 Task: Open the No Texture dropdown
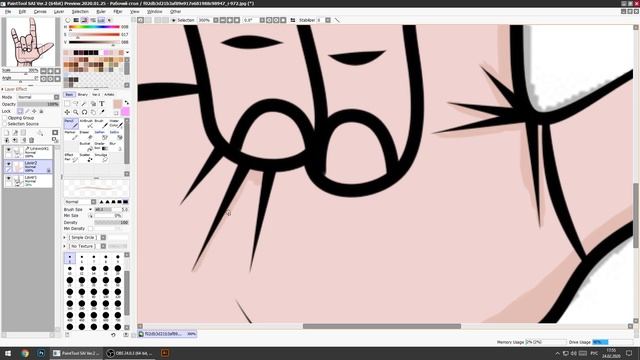click(x=103, y=246)
